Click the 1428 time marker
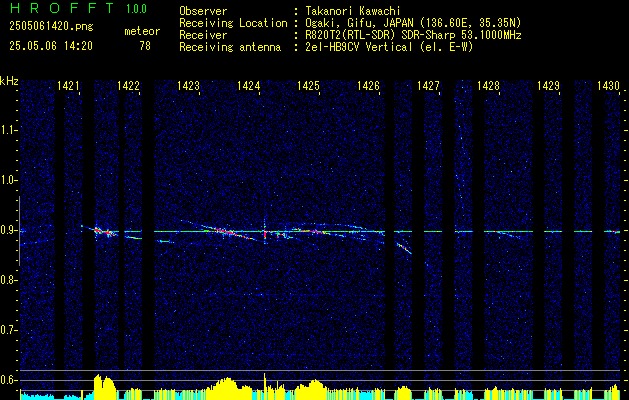Viewport: 629px width, 400px height. [488, 85]
